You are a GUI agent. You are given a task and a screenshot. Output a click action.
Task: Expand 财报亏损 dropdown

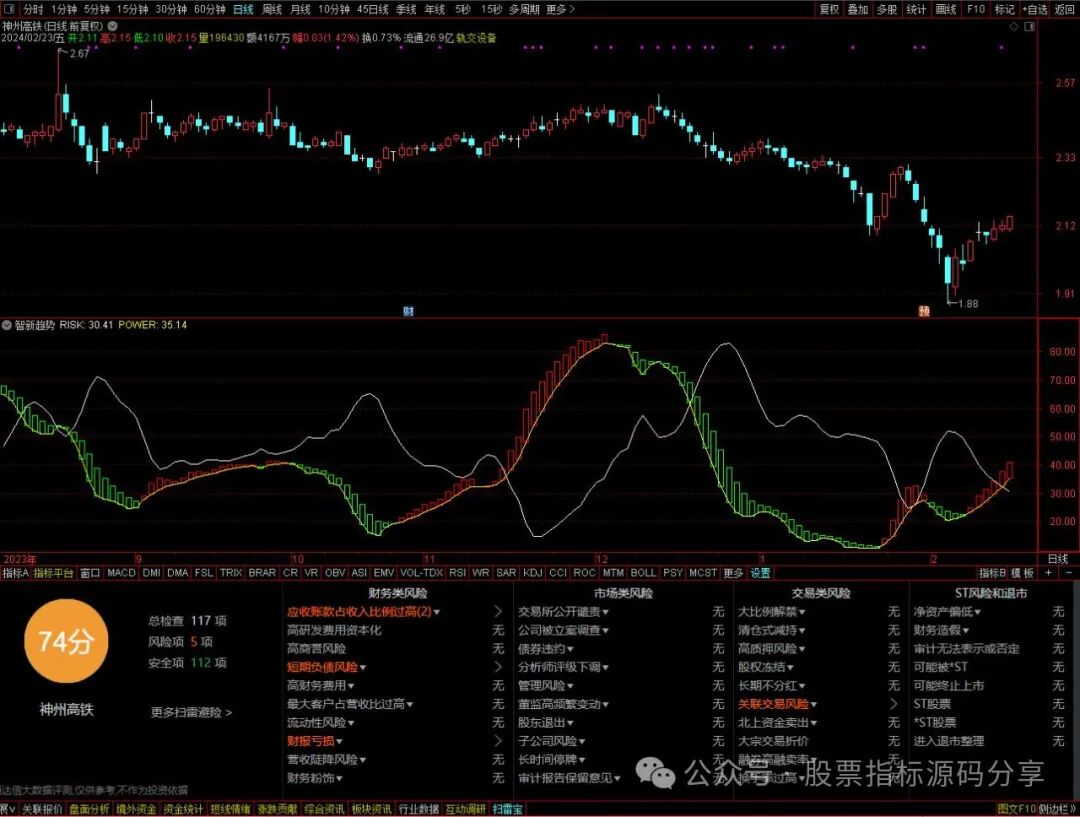click(339, 741)
